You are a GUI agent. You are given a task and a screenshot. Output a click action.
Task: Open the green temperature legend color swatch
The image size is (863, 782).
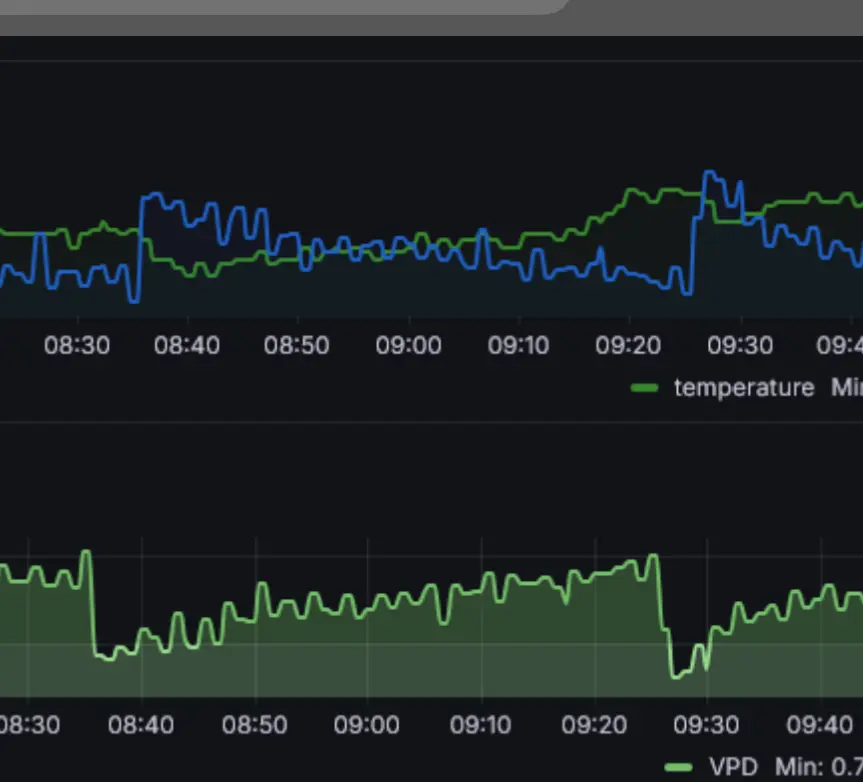click(645, 388)
